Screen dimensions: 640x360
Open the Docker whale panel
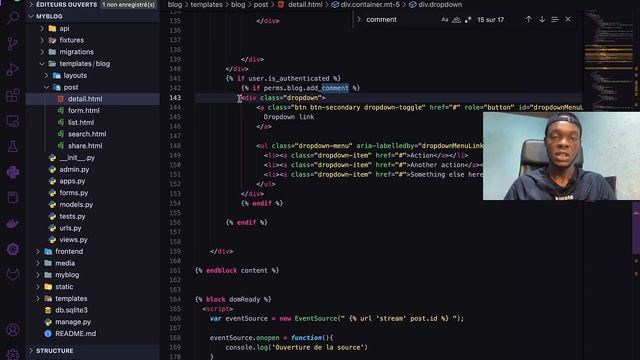[x=13, y=223]
